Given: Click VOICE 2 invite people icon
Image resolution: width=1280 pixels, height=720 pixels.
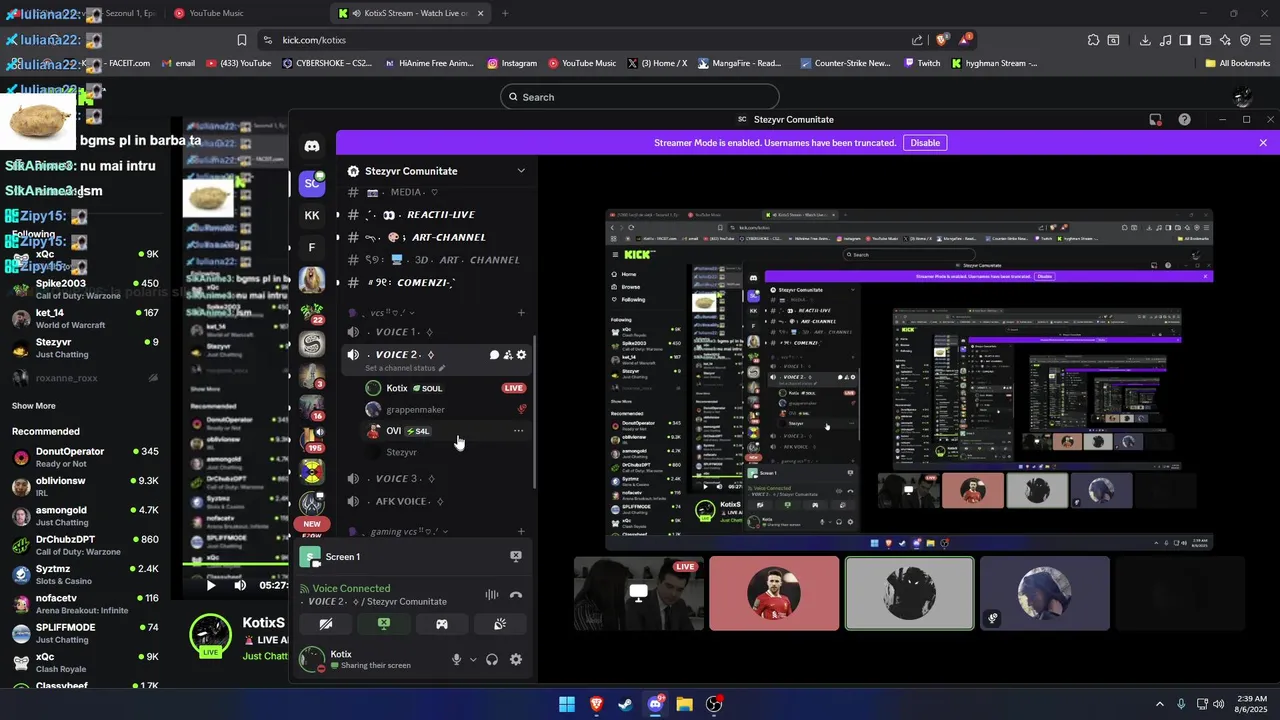Looking at the screenshot, I should pos(508,355).
